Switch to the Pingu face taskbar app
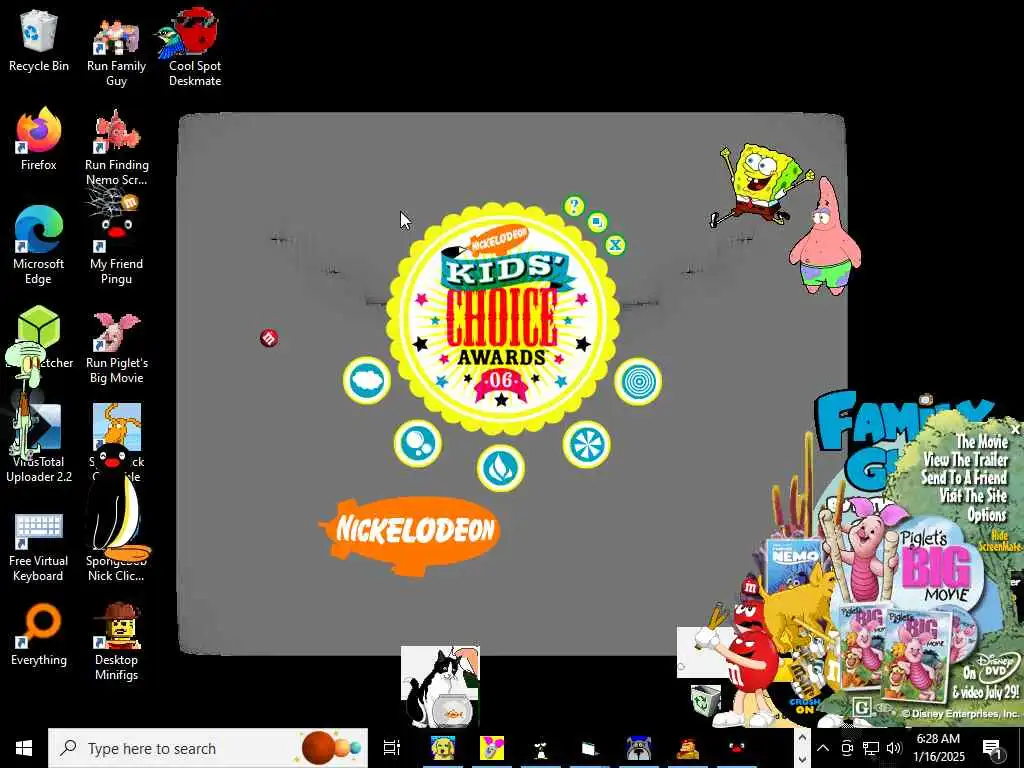The width and height of the screenshot is (1024, 768). 737,748
